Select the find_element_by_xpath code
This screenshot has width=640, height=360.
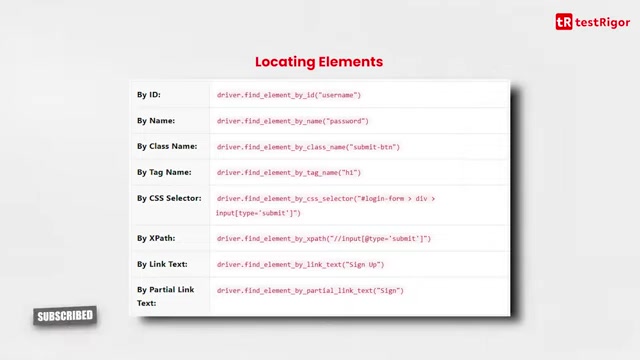point(324,239)
